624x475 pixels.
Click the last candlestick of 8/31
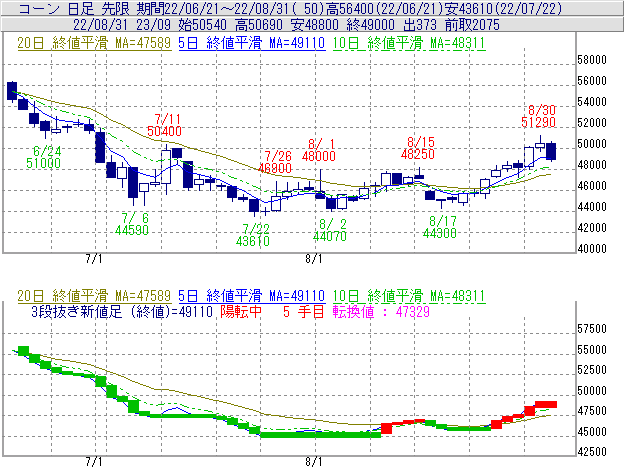551,151
